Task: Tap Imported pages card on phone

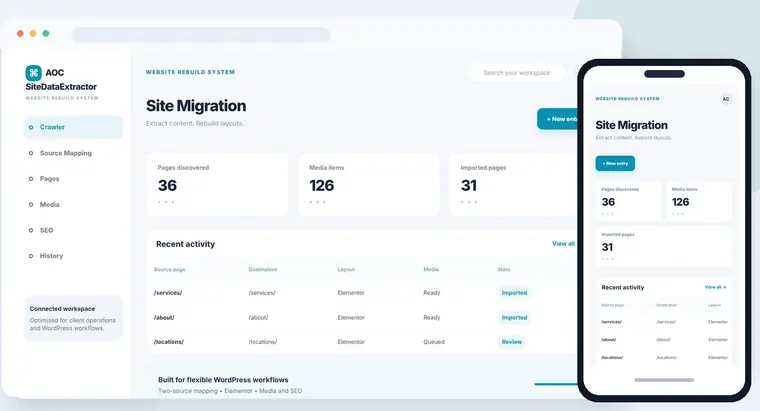Action: 664,246
